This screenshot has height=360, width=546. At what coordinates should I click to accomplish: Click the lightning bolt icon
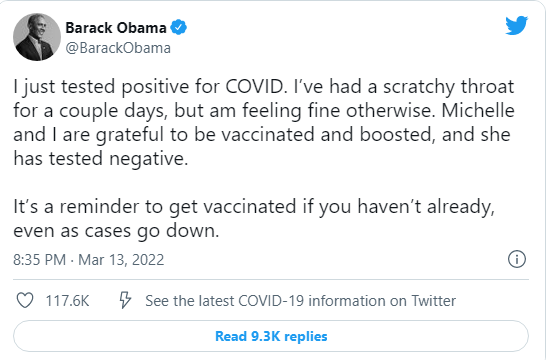pos(125,300)
